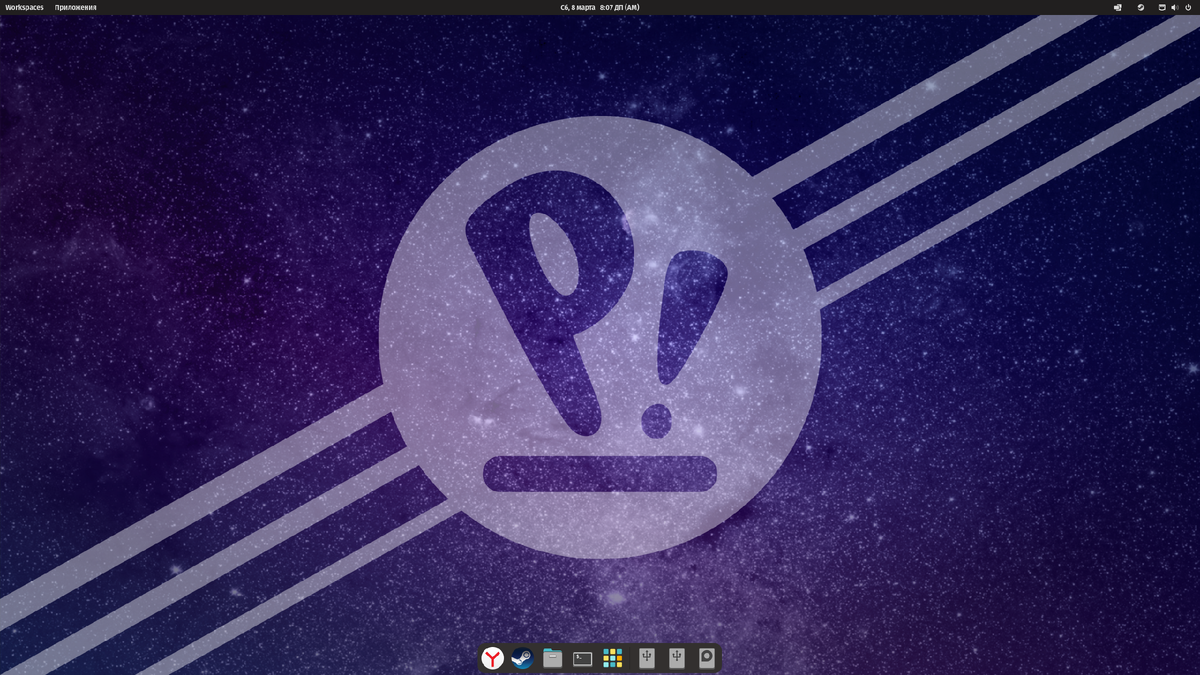
Task: Open the power menu icon
Action: coord(1188,7)
